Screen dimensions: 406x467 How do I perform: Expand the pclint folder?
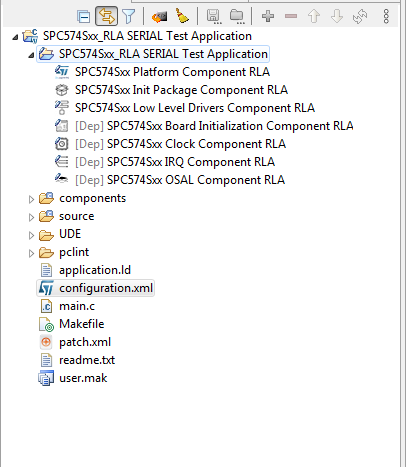pyautogui.click(x=31, y=253)
